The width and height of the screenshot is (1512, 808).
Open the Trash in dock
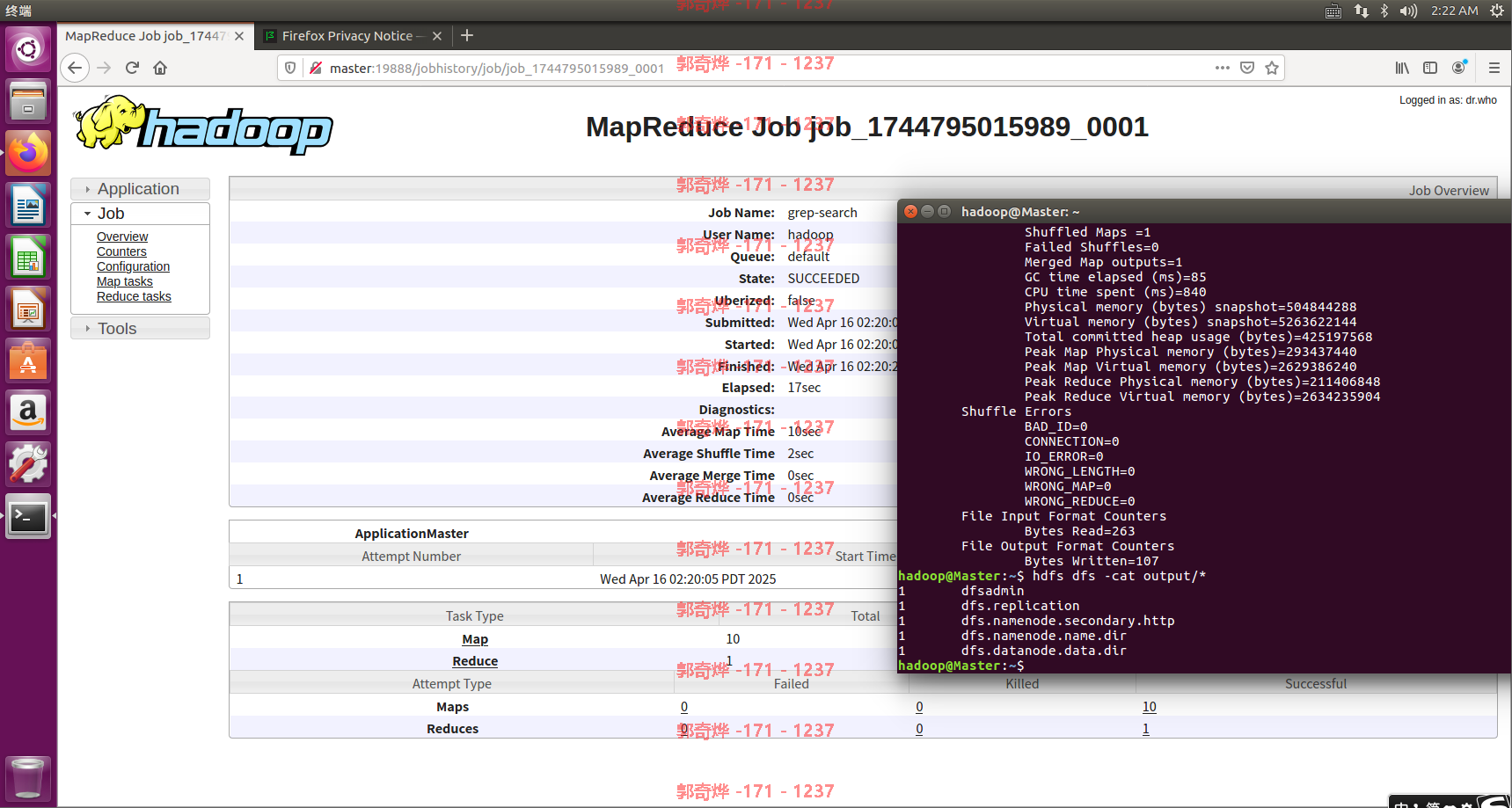point(28,778)
